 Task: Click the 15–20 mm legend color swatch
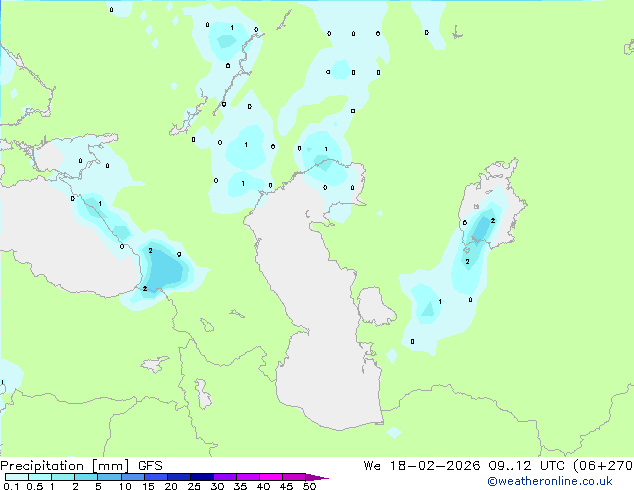pyautogui.click(x=156, y=477)
